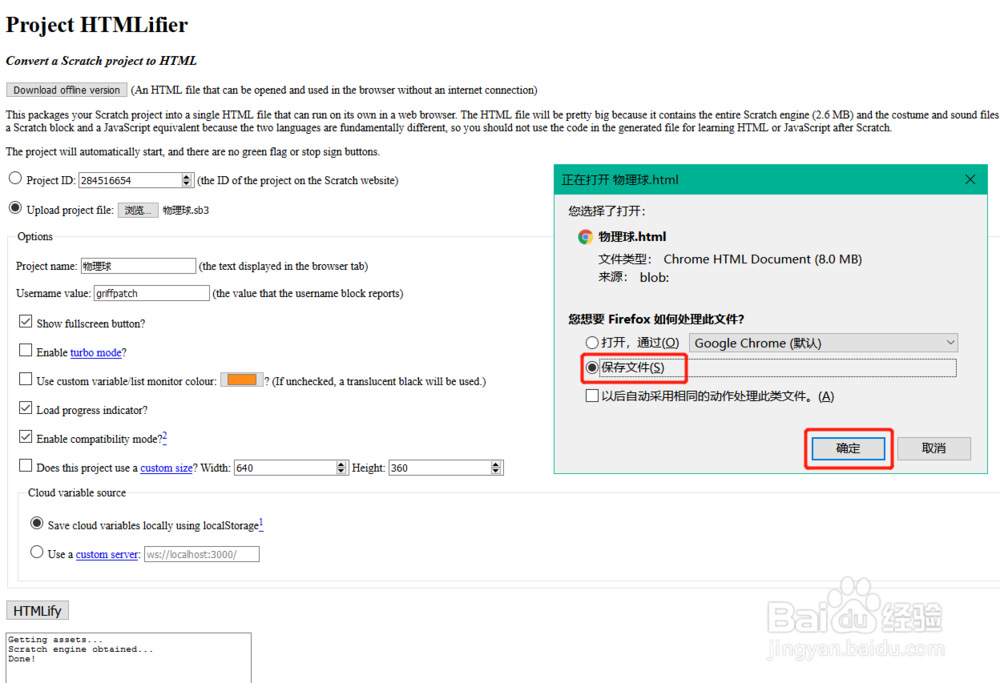Click the Height field stepper arrows
This screenshot has width=1000, height=683.
tap(496, 467)
